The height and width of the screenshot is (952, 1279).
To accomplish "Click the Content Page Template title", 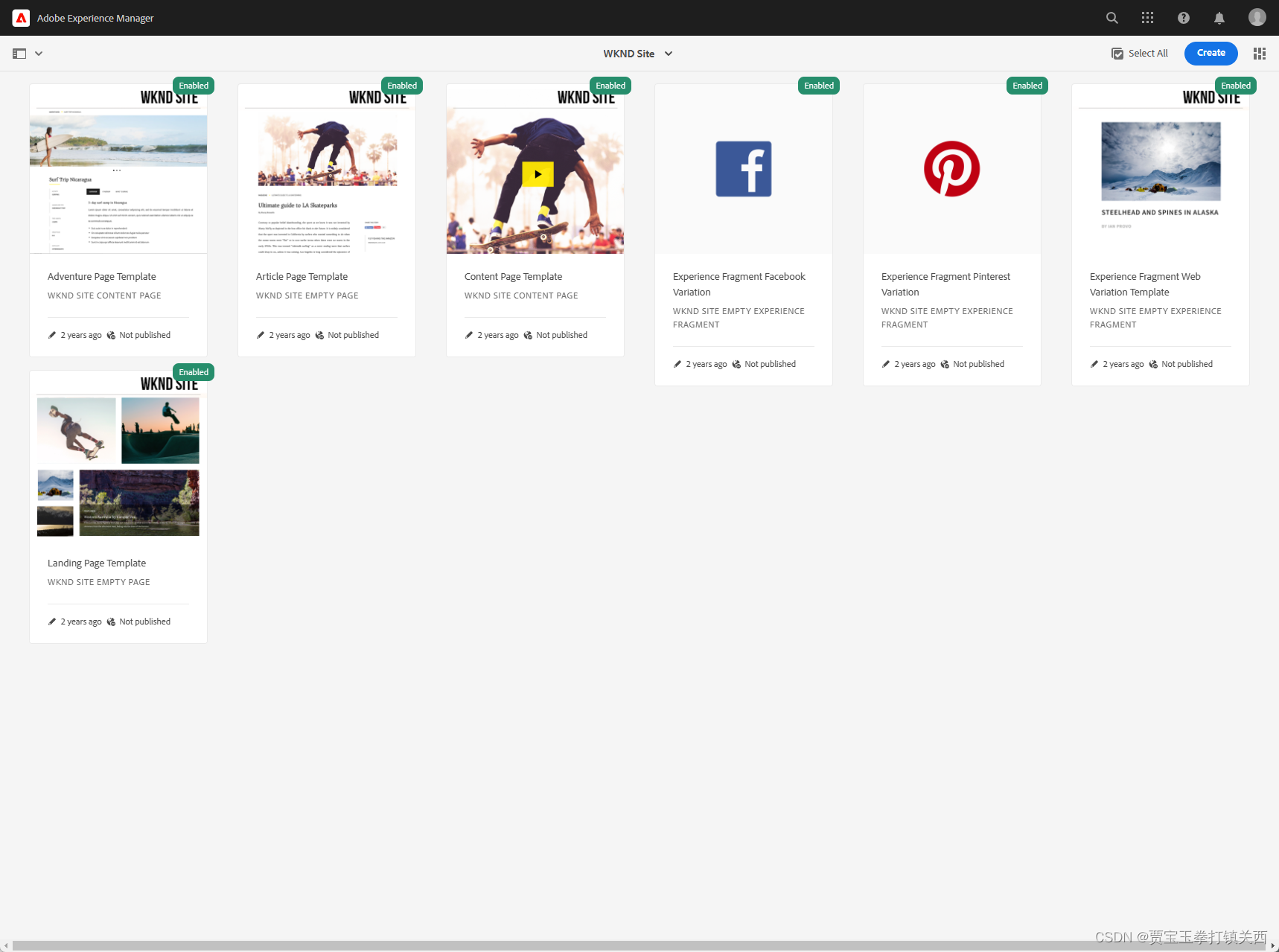I will click(513, 276).
